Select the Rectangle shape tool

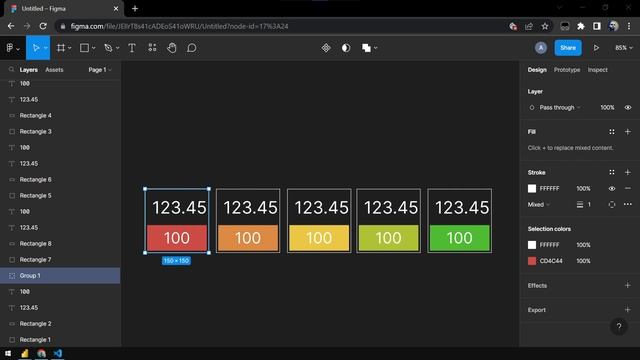[x=84, y=48]
